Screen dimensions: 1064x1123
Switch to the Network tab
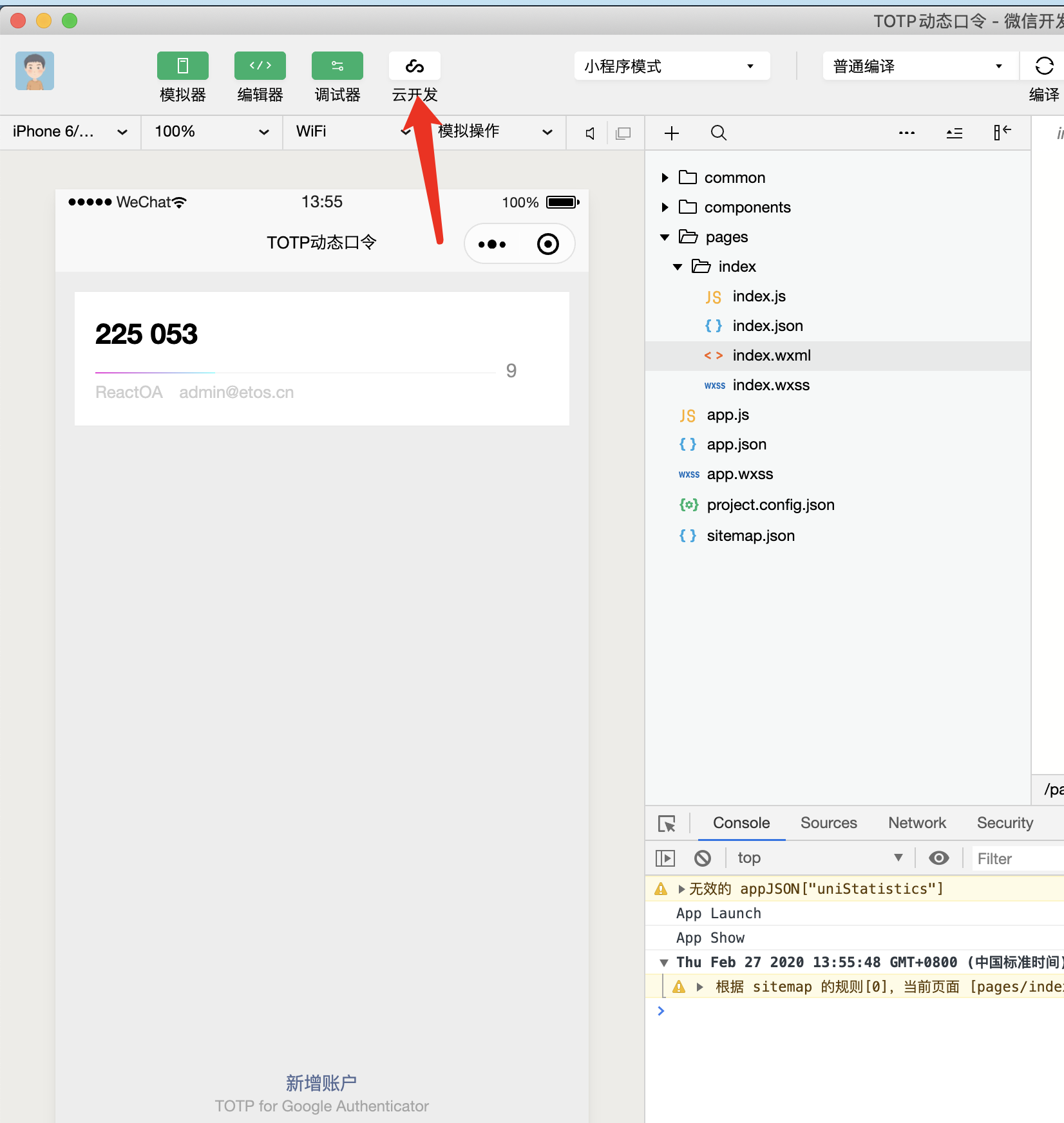(x=917, y=823)
